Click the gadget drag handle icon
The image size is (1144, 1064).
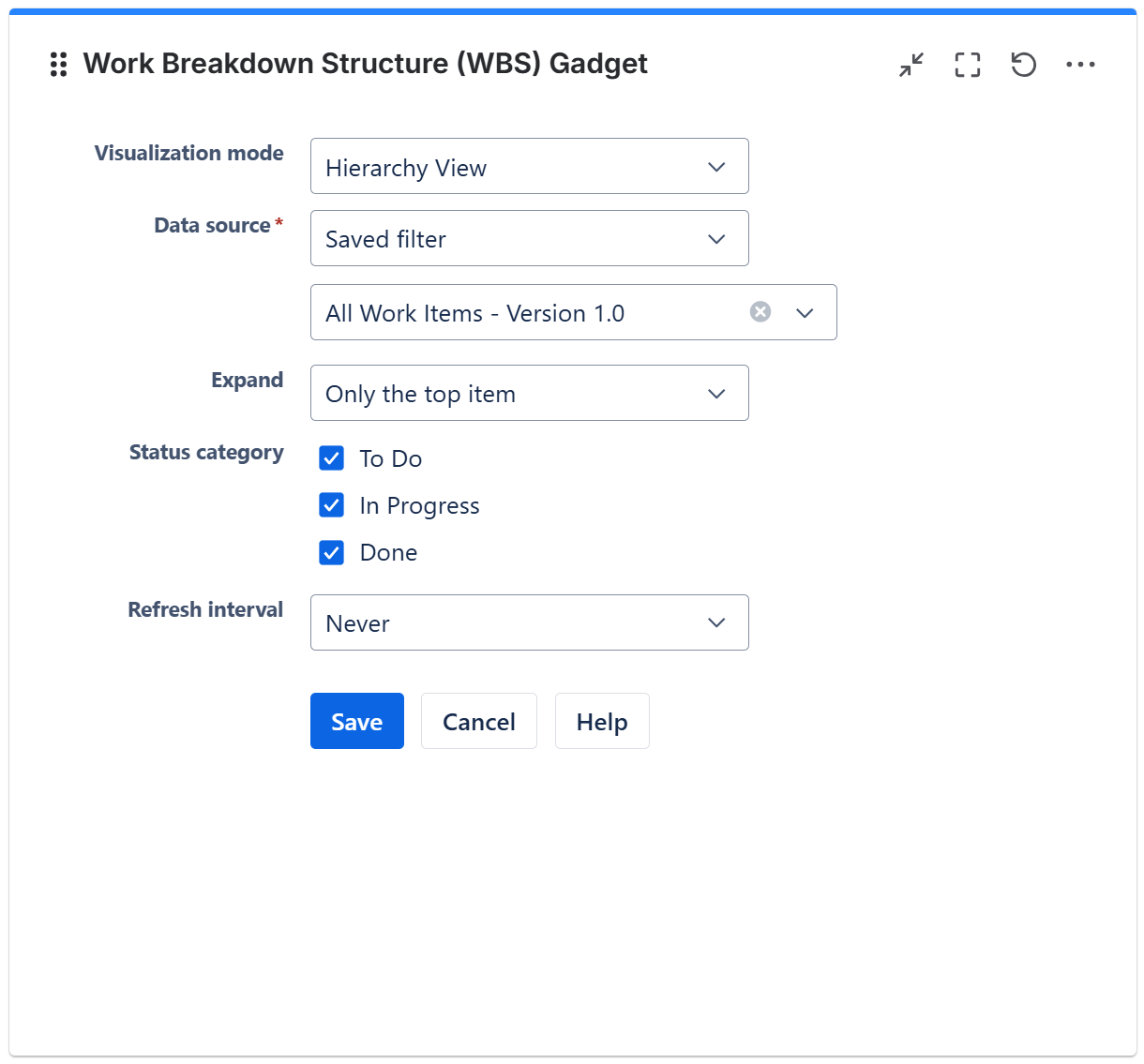click(58, 64)
